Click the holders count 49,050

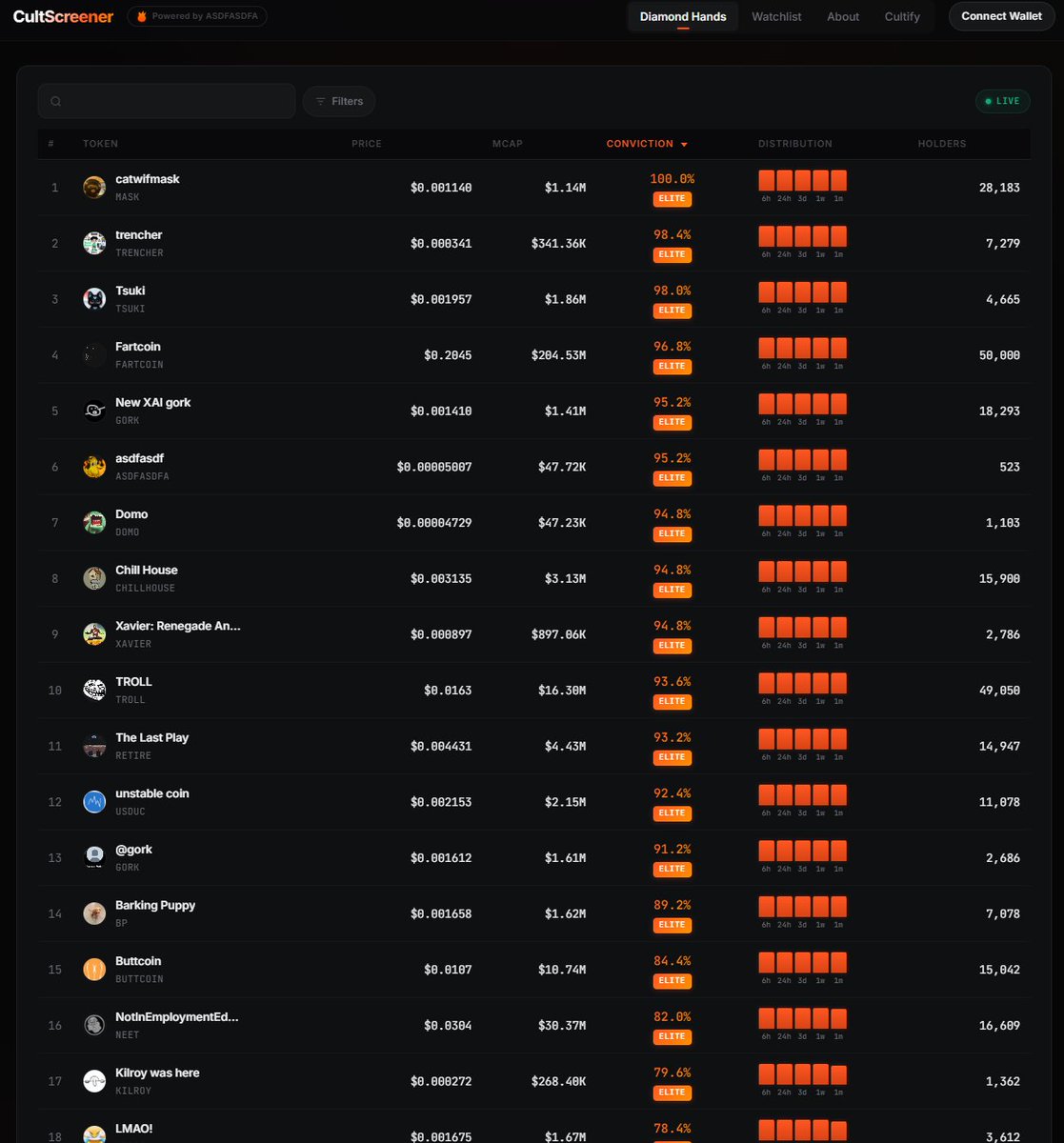pyautogui.click(x=999, y=691)
